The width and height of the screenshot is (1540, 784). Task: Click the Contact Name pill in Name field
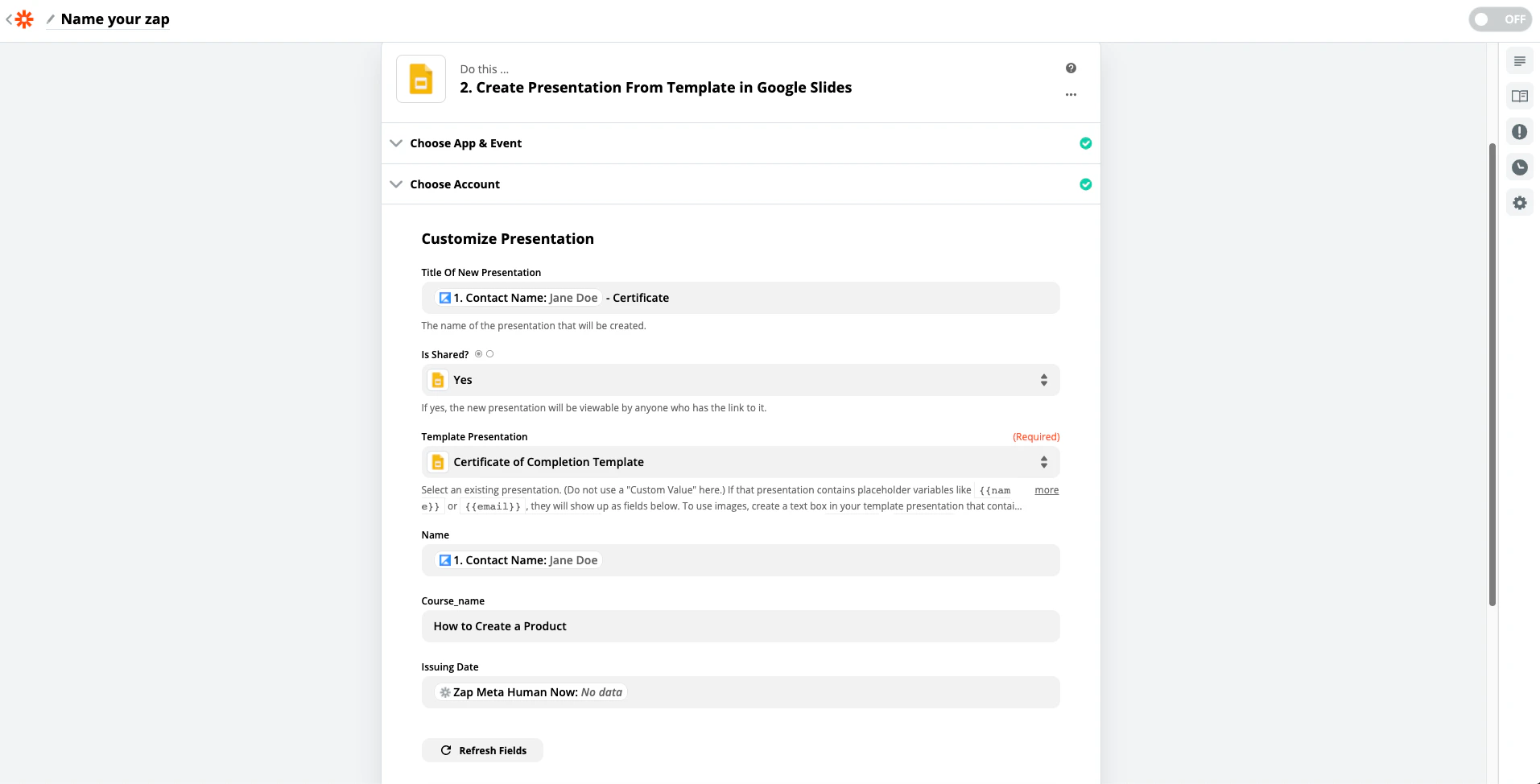[518, 560]
